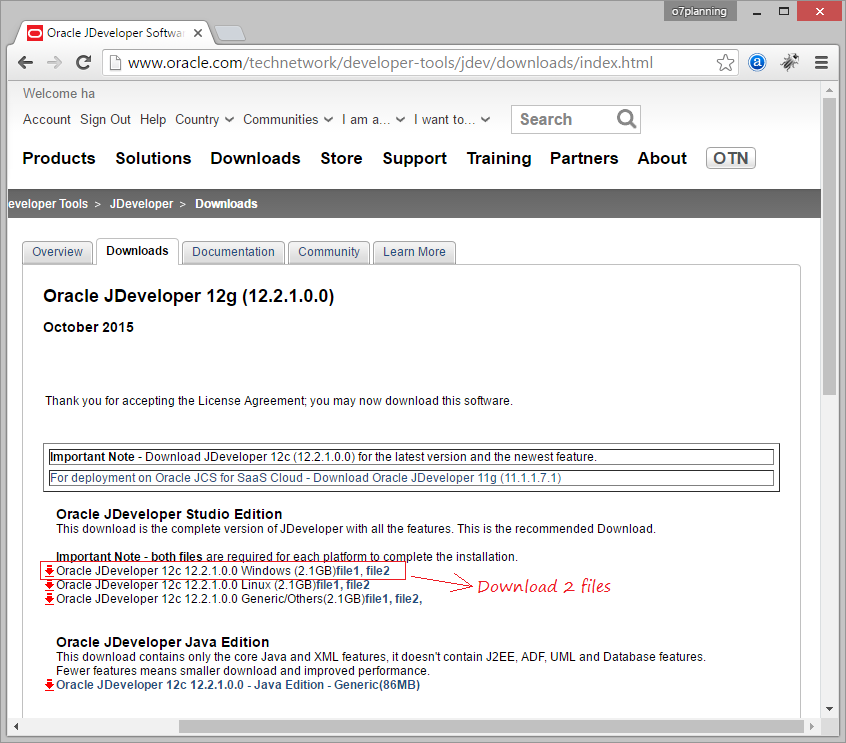Open the Chrome hamburger menu
Screen dimensions: 846x743
821,63
